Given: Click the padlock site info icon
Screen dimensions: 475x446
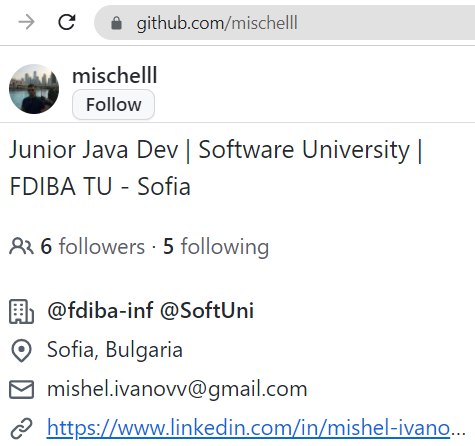Looking at the screenshot, I should 116,23.
